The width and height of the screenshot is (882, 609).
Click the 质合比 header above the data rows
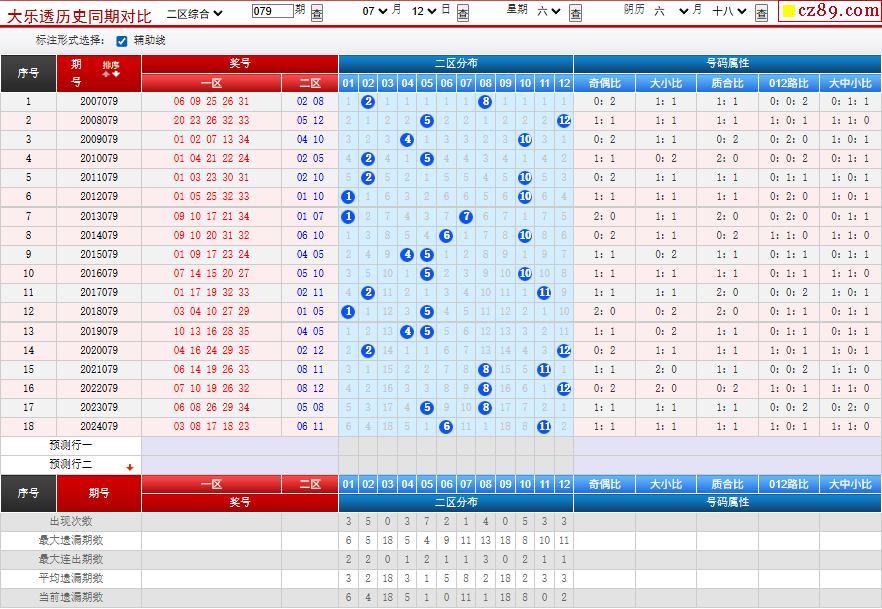727,83
